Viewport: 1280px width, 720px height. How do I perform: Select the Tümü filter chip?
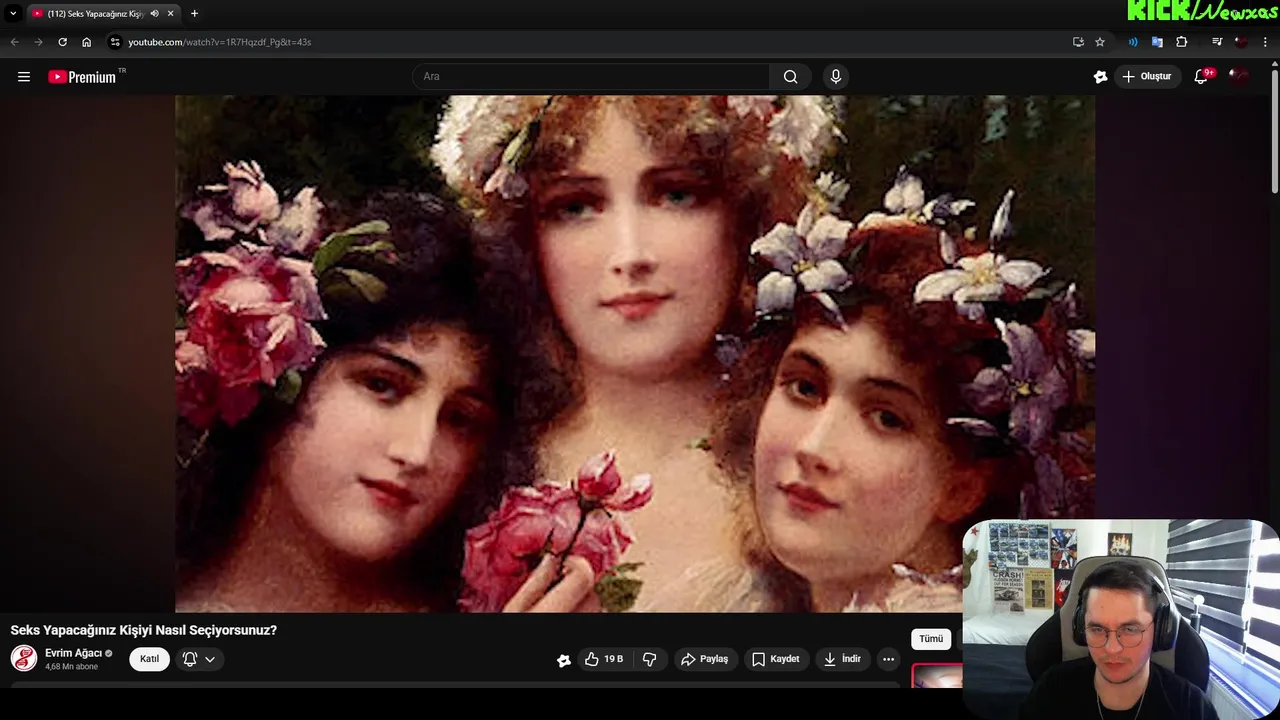click(x=931, y=639)
